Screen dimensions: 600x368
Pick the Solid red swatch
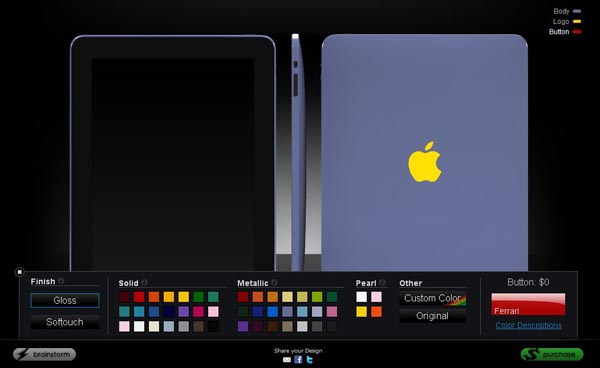139,297
